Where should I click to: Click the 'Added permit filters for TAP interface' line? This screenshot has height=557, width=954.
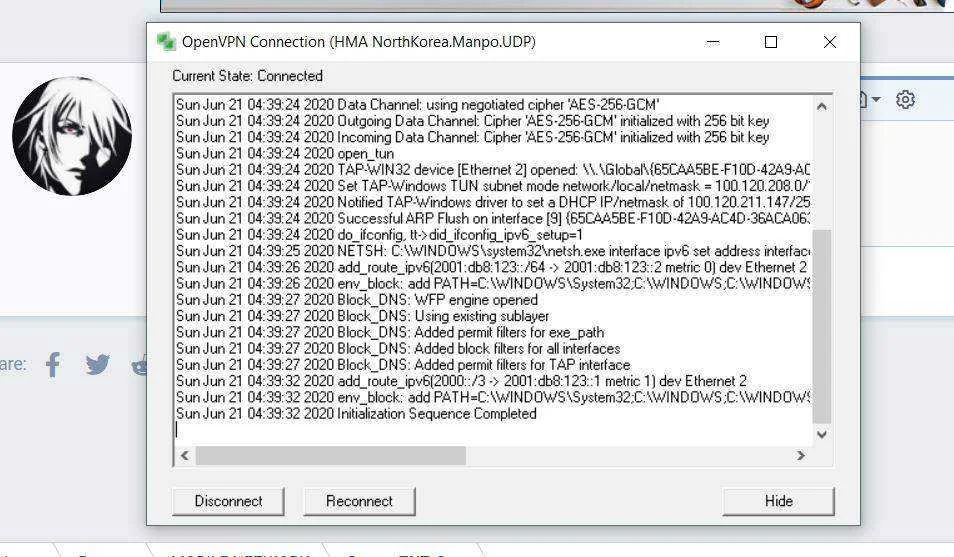click(403, 365)
